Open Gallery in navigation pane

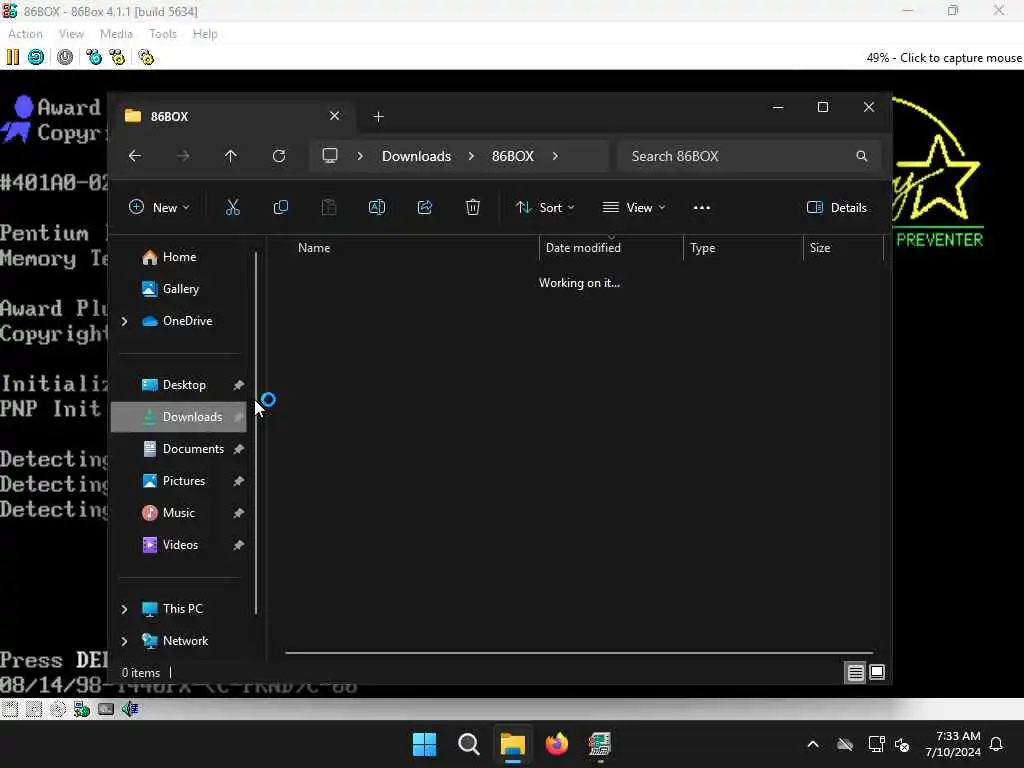[x=171, y=289]
